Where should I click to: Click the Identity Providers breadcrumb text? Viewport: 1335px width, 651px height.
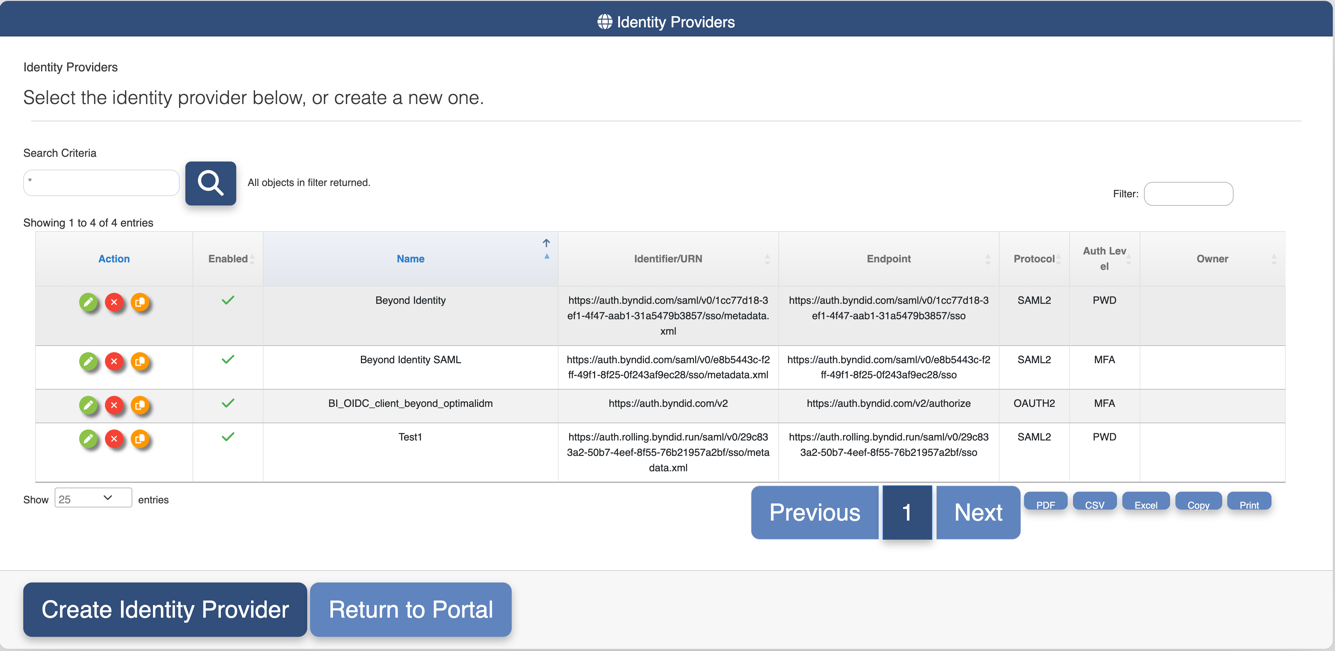pyautogui.click(x=70, y=67)
